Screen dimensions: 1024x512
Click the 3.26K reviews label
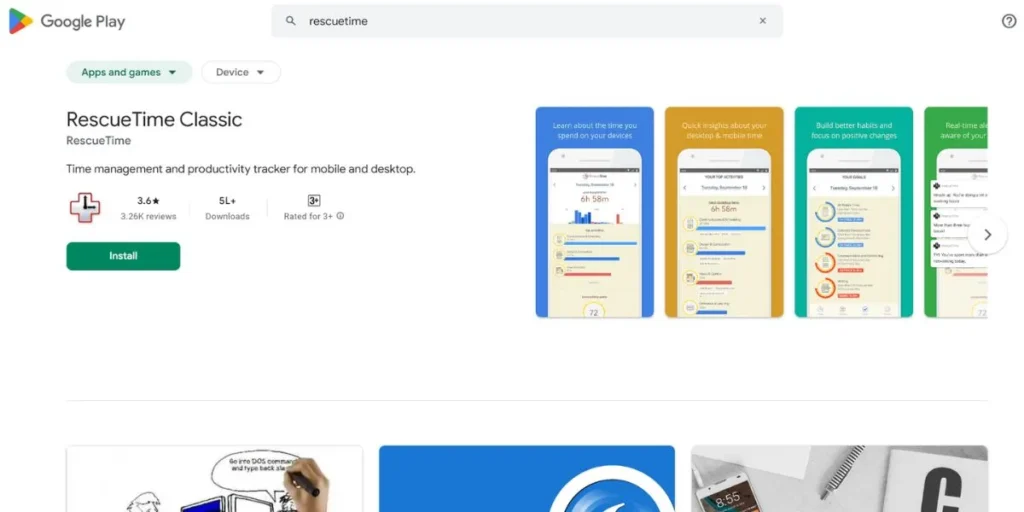(x=148, y=216)
